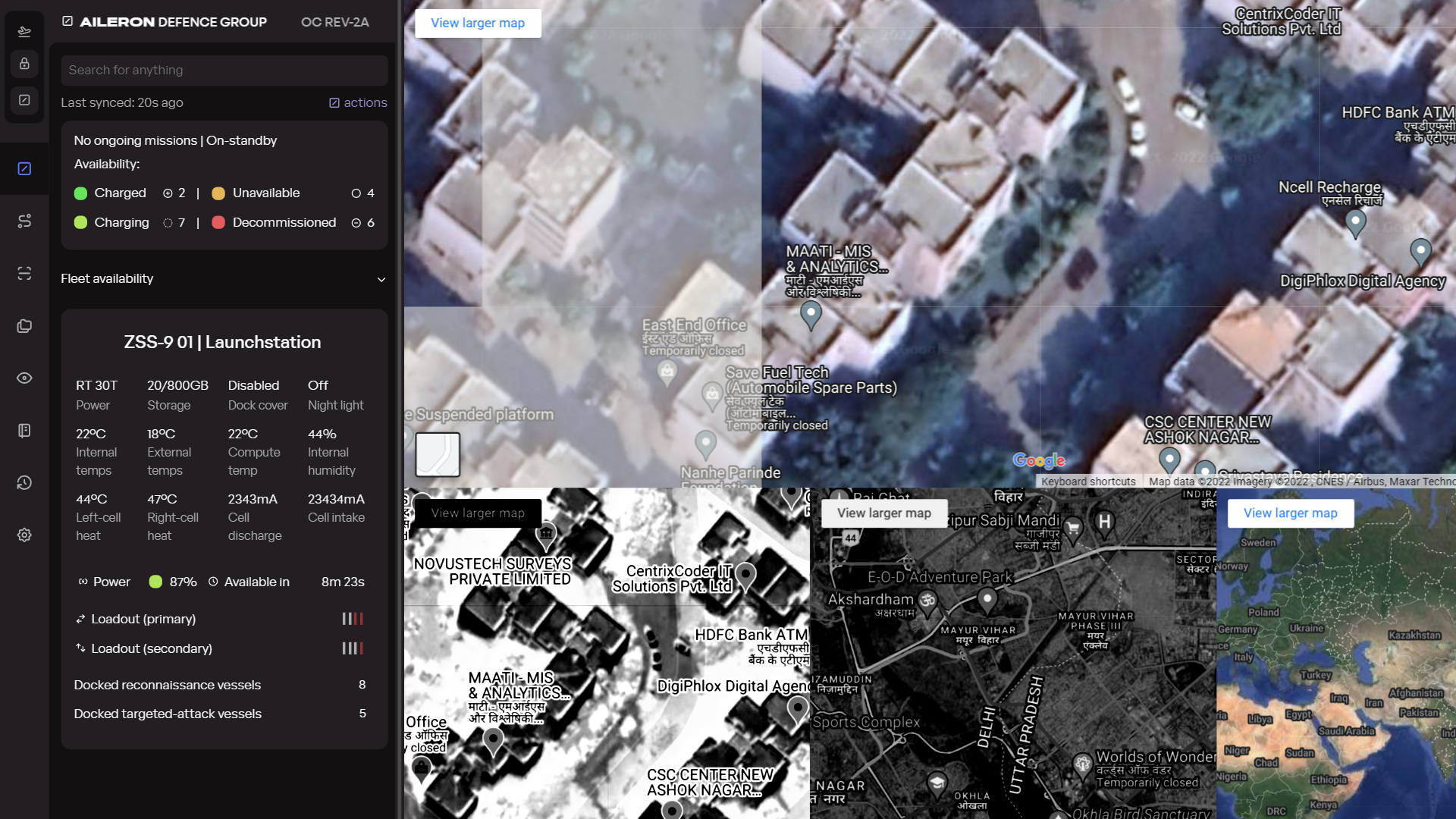
Task: Click the plane takeoff icon in sidebar
Action: pos(24,31)
